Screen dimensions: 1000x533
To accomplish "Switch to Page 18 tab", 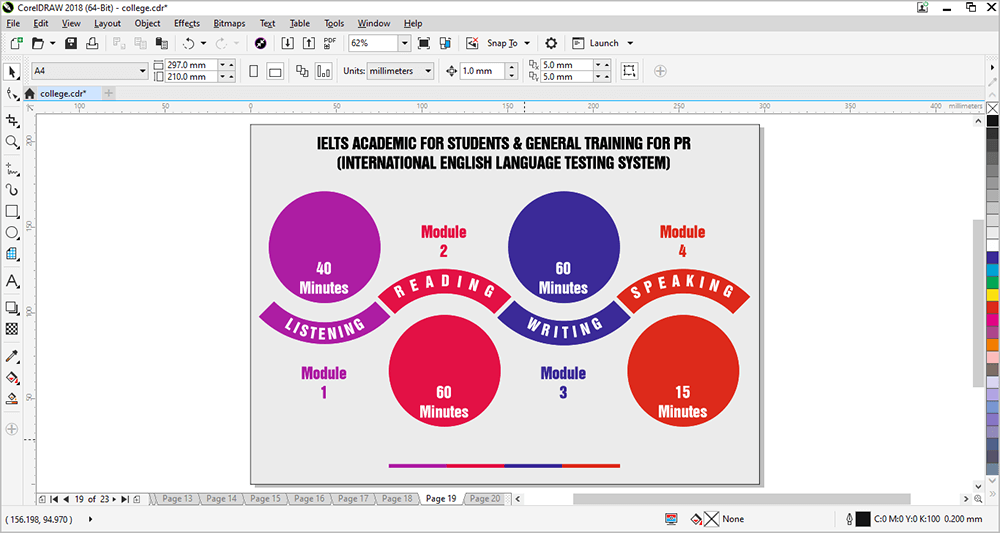I will [x=399, y=499].
